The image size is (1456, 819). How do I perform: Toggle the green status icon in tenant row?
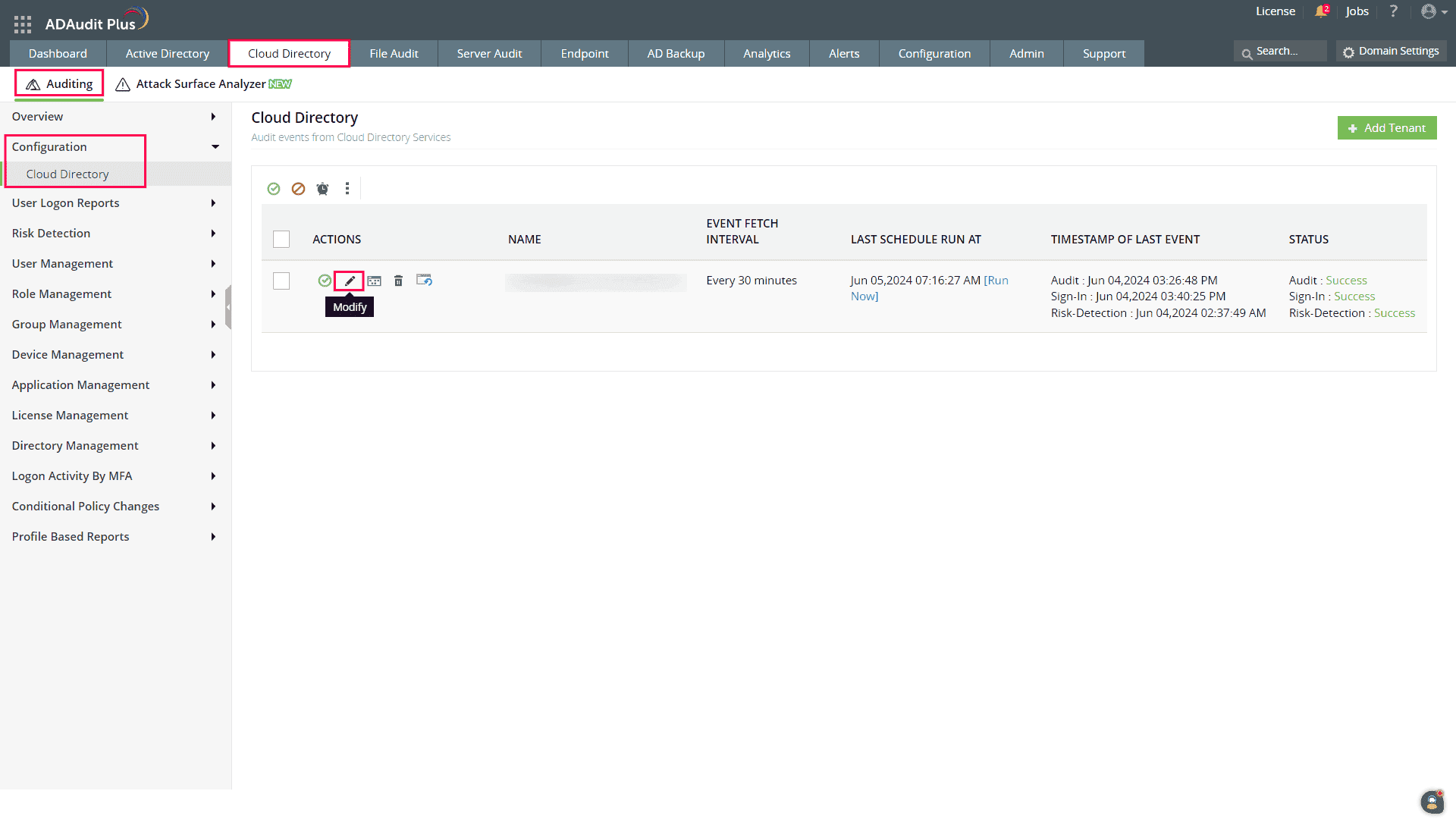[x=325, y=281]
